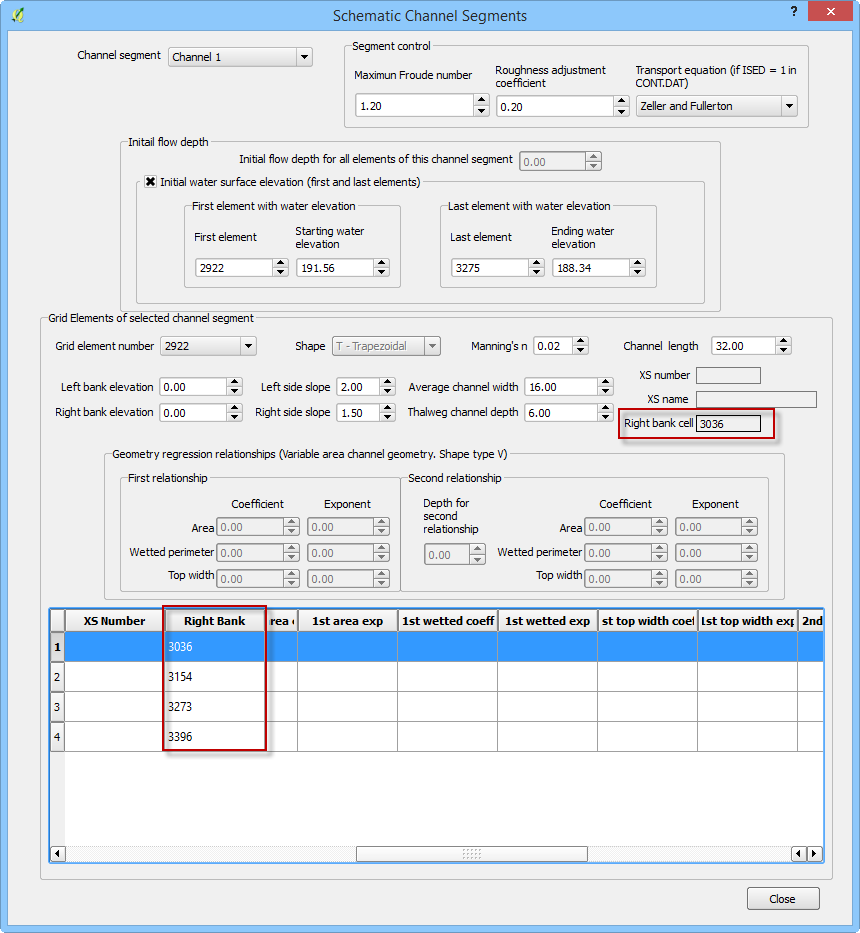The height and width of the screenshot is (933, 860).
Task: Open Grid element number dropdown
Action: (x=247, y=346)
